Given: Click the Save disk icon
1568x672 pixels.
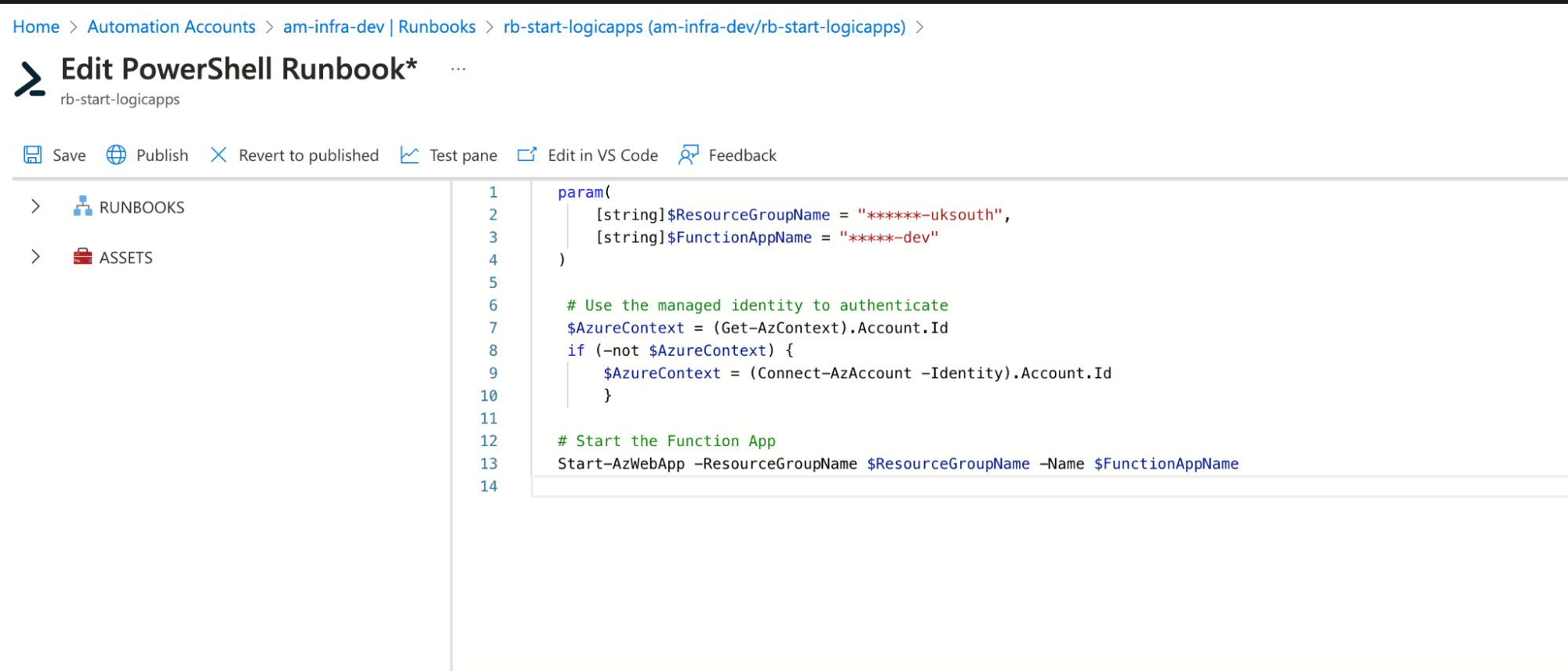Looking at the screenshot, I should pyautogui.click(x=32, y=154).
